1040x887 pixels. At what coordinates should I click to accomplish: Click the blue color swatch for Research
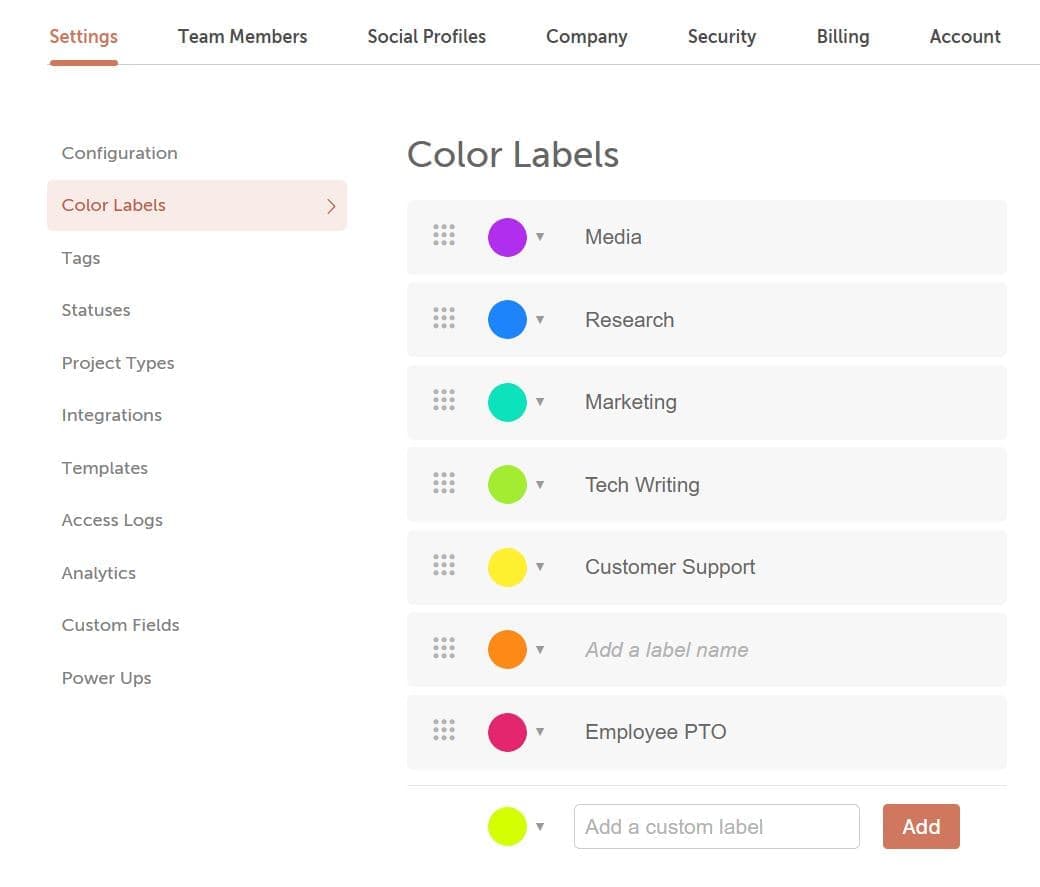pyautogui.click(x=507, y=320)
